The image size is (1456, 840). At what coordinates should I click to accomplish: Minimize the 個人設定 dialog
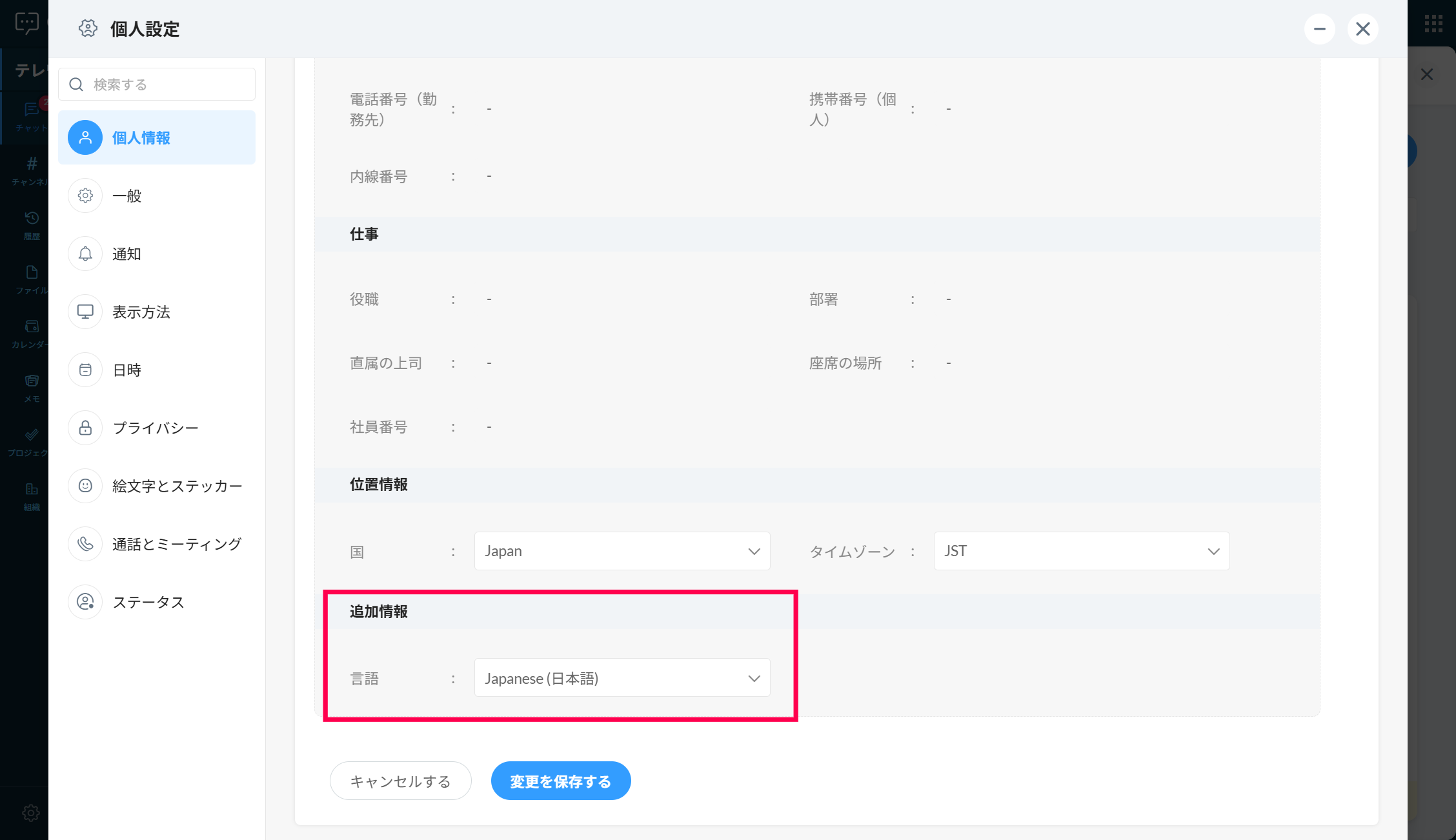pyautogui.click(x=1319, y=29)
